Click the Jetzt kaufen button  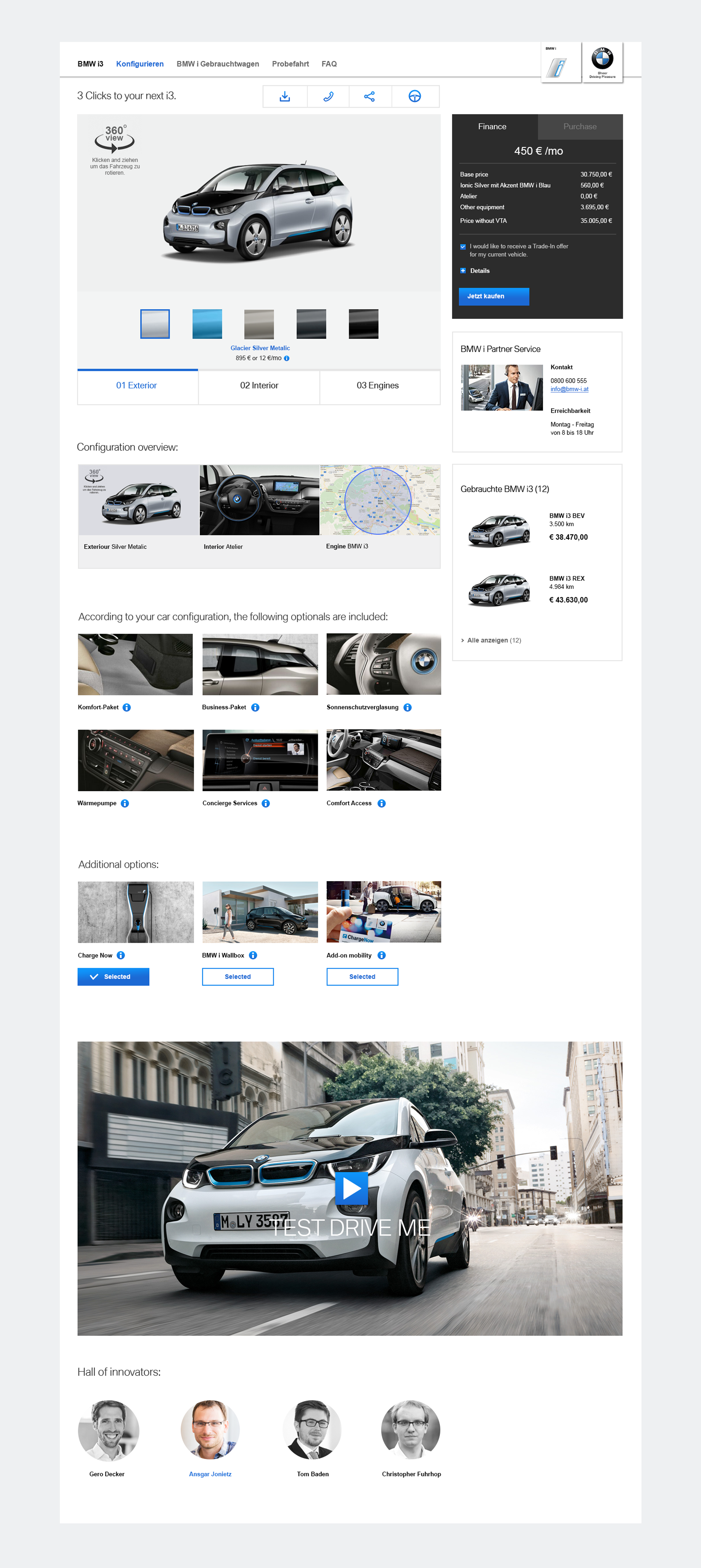(493, 296)
